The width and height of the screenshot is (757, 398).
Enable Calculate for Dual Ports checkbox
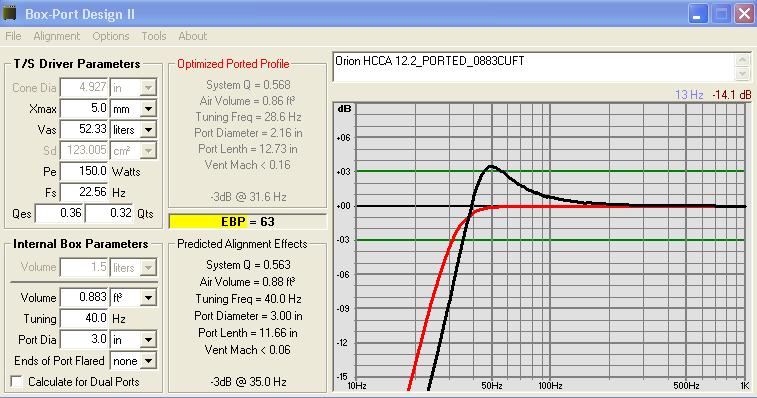point(17,382)
